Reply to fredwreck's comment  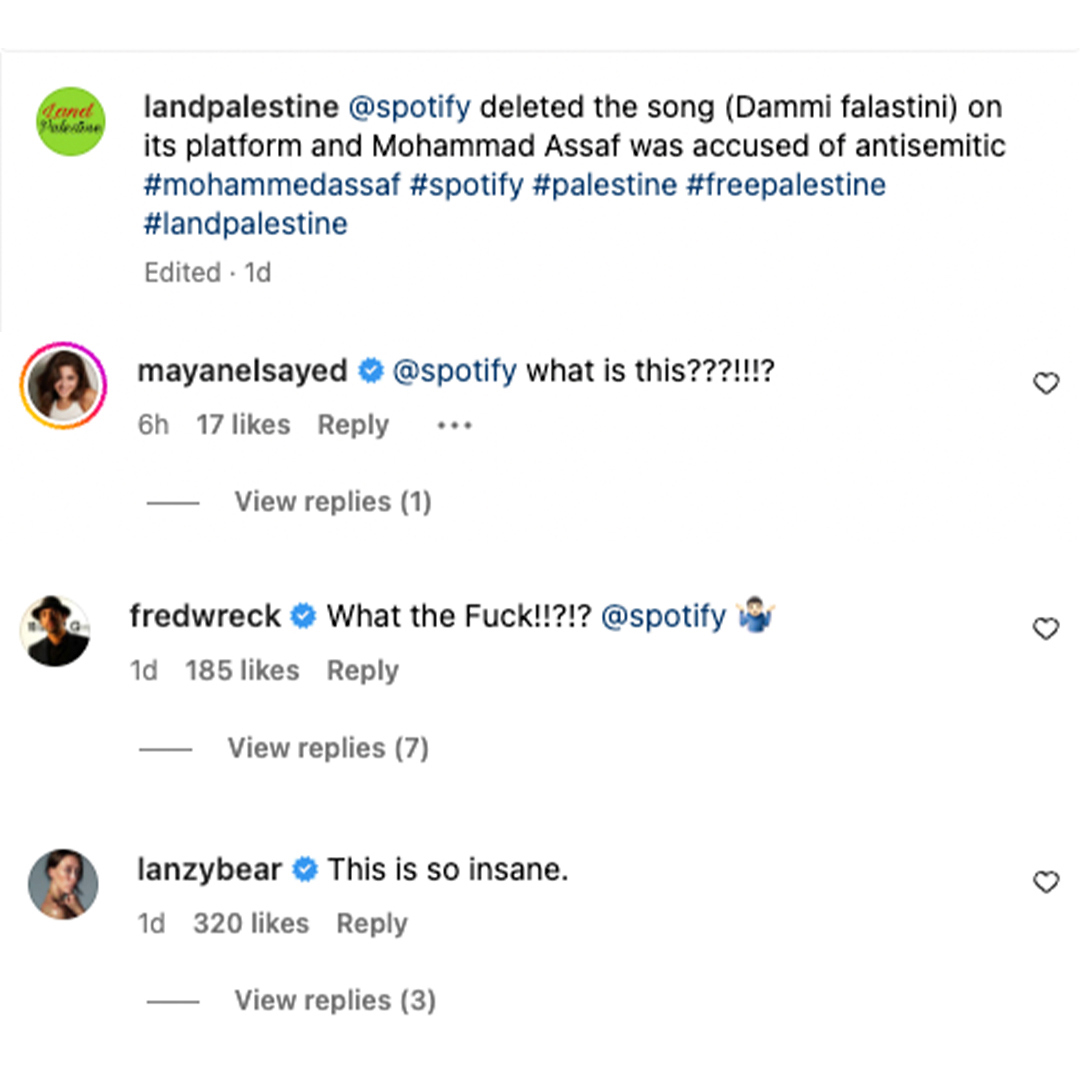click(362, 670)
